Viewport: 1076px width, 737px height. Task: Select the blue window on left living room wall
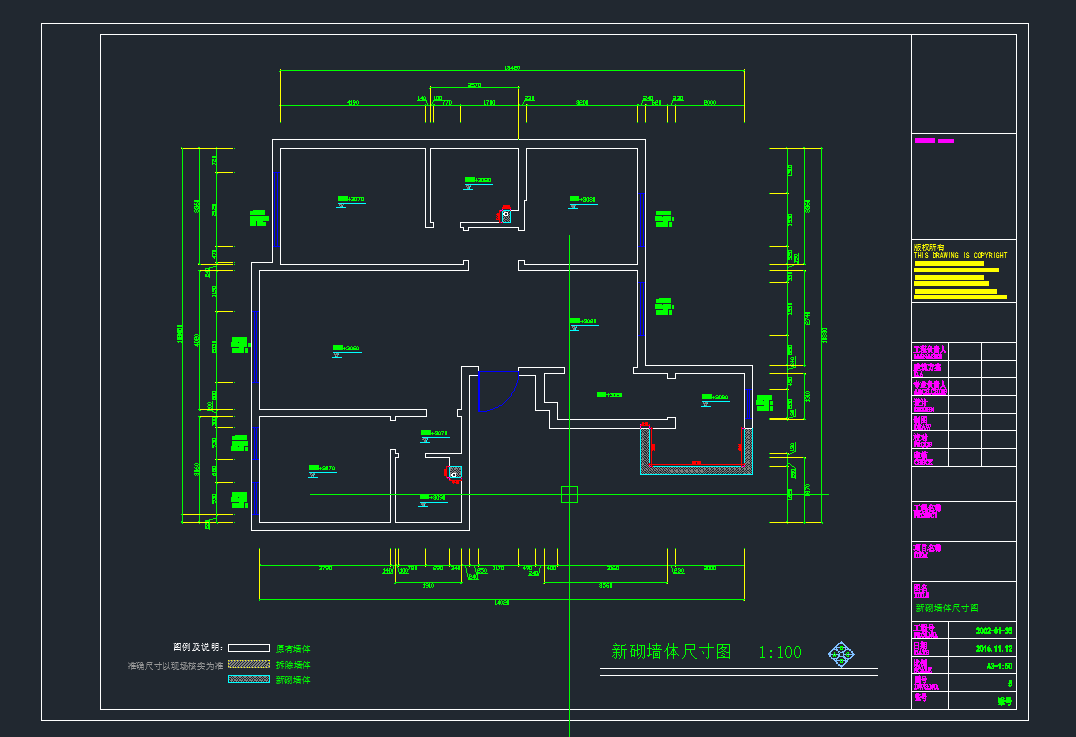(255, 347)
